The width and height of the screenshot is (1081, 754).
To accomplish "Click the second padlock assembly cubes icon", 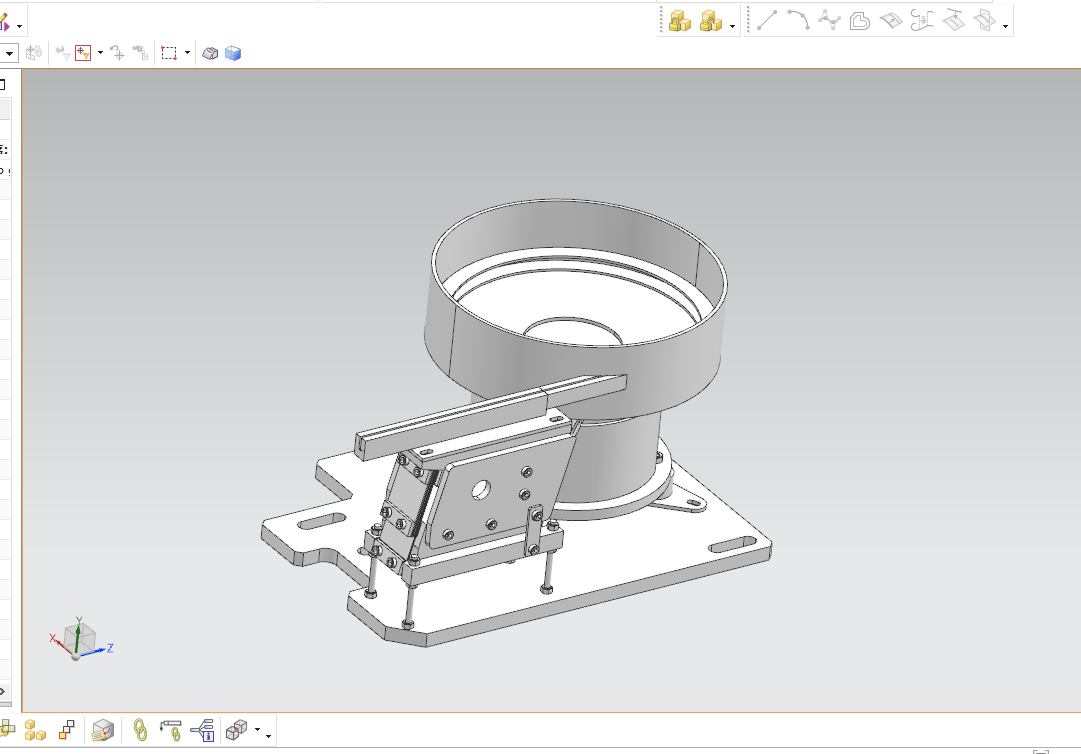I will click(x=711, y=21).
